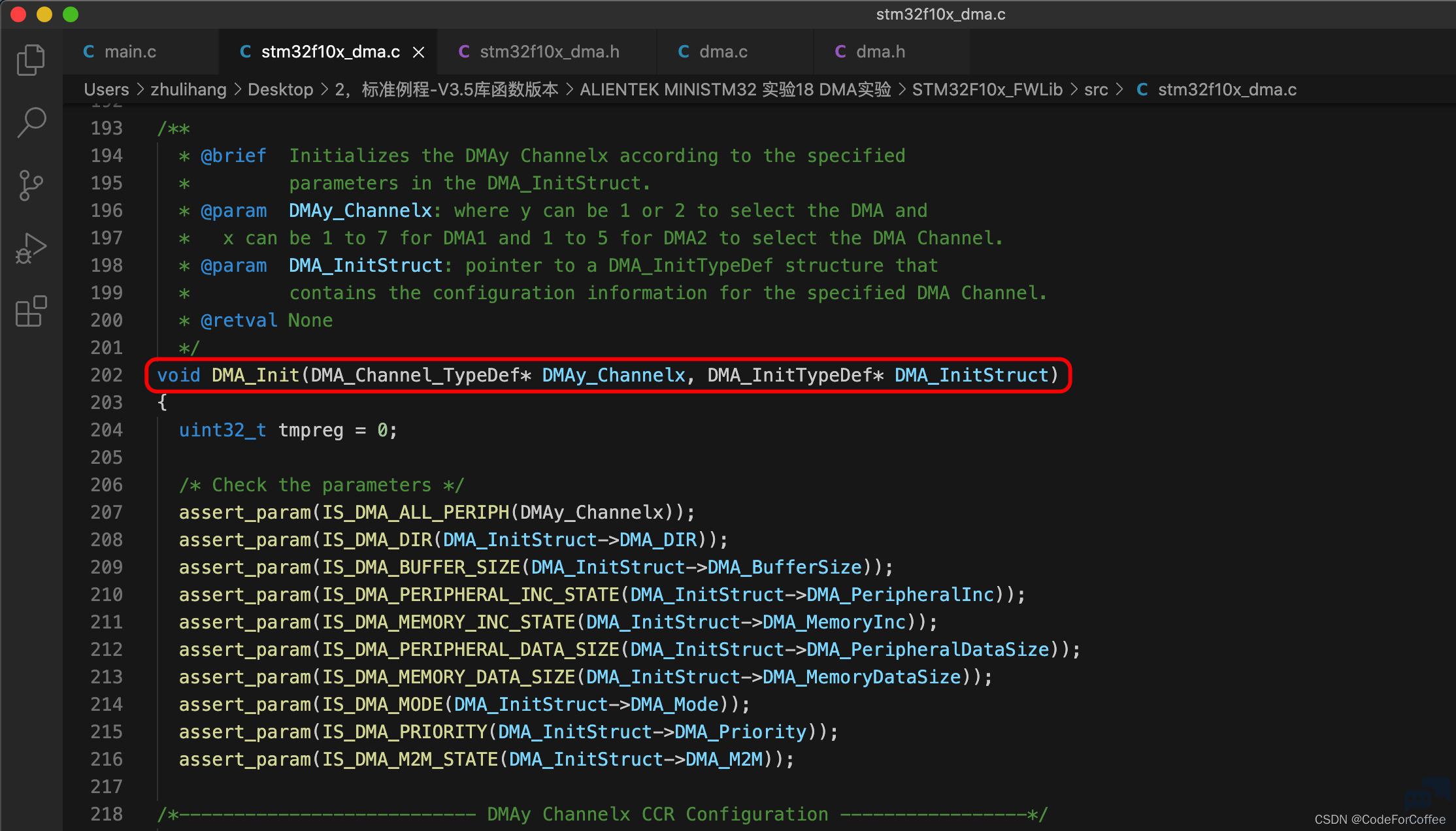
Task: Click IS_DMA_ALL_PERIPH macro on line 207
Action: pyautogui.click(x=415, y=512)
